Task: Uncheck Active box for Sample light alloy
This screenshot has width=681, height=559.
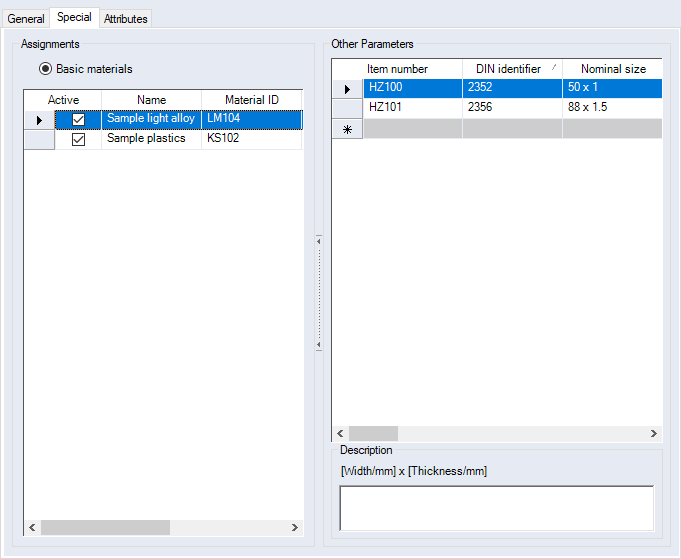Action: [x=78, y=119]
